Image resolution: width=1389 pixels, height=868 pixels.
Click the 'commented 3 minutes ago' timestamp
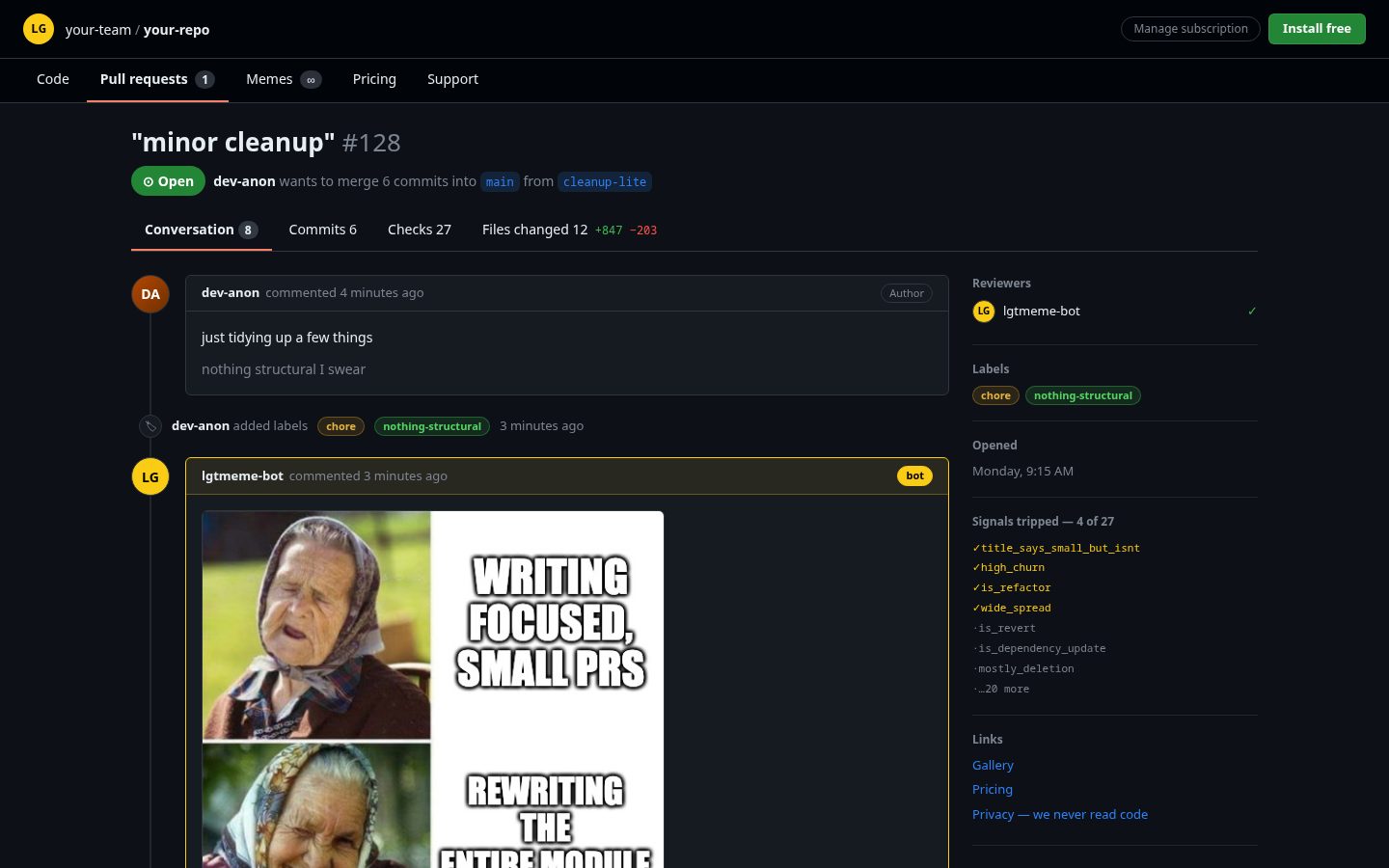tap(368, 475)
